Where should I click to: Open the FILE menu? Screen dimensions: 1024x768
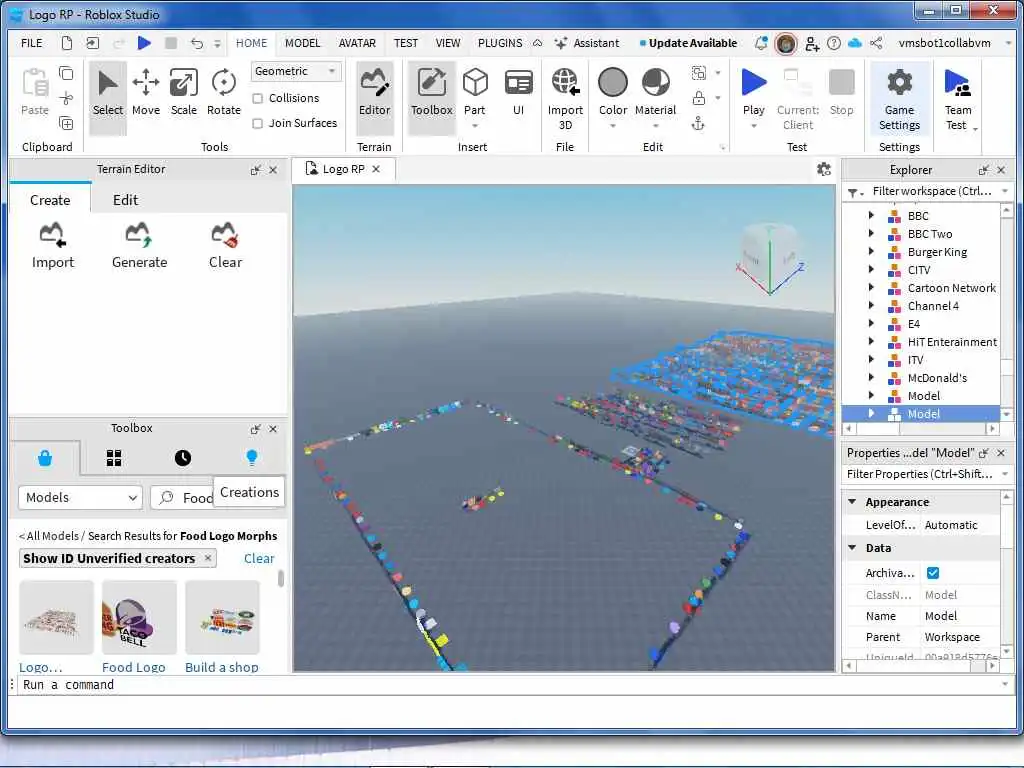(31, 43)
